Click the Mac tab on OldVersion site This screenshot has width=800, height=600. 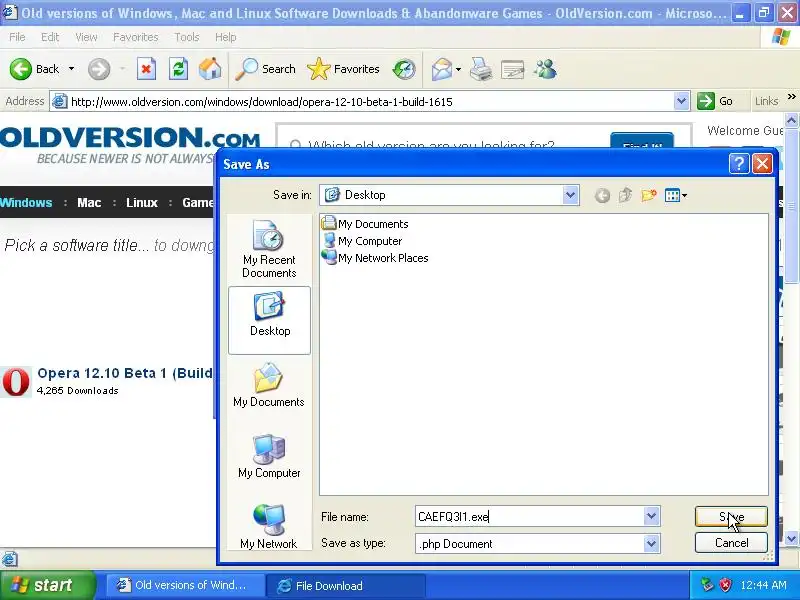pos(89,203)
